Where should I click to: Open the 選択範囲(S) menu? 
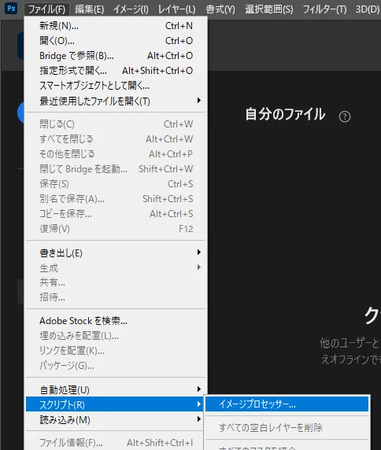[269, 9]
